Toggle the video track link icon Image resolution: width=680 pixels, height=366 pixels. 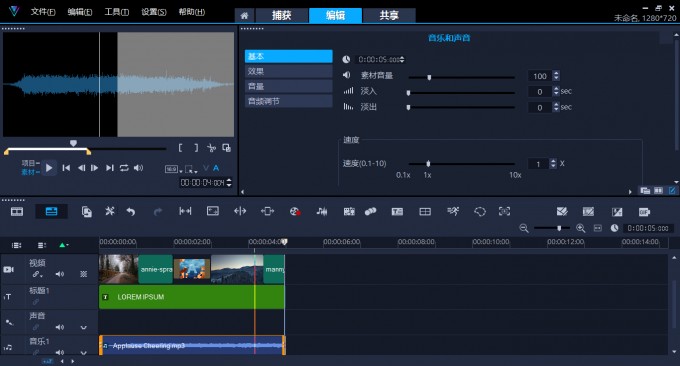tap(37, 274)
